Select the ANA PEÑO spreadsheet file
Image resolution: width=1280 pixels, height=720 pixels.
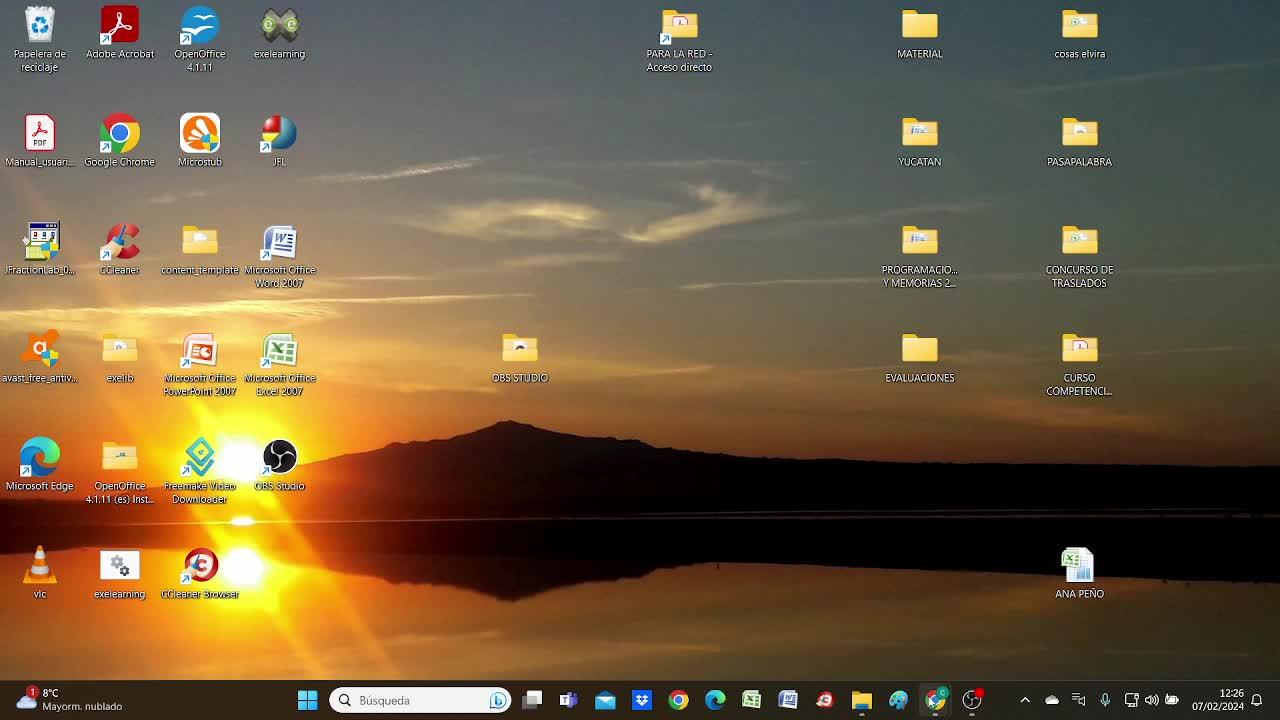tap(1079, 567)
